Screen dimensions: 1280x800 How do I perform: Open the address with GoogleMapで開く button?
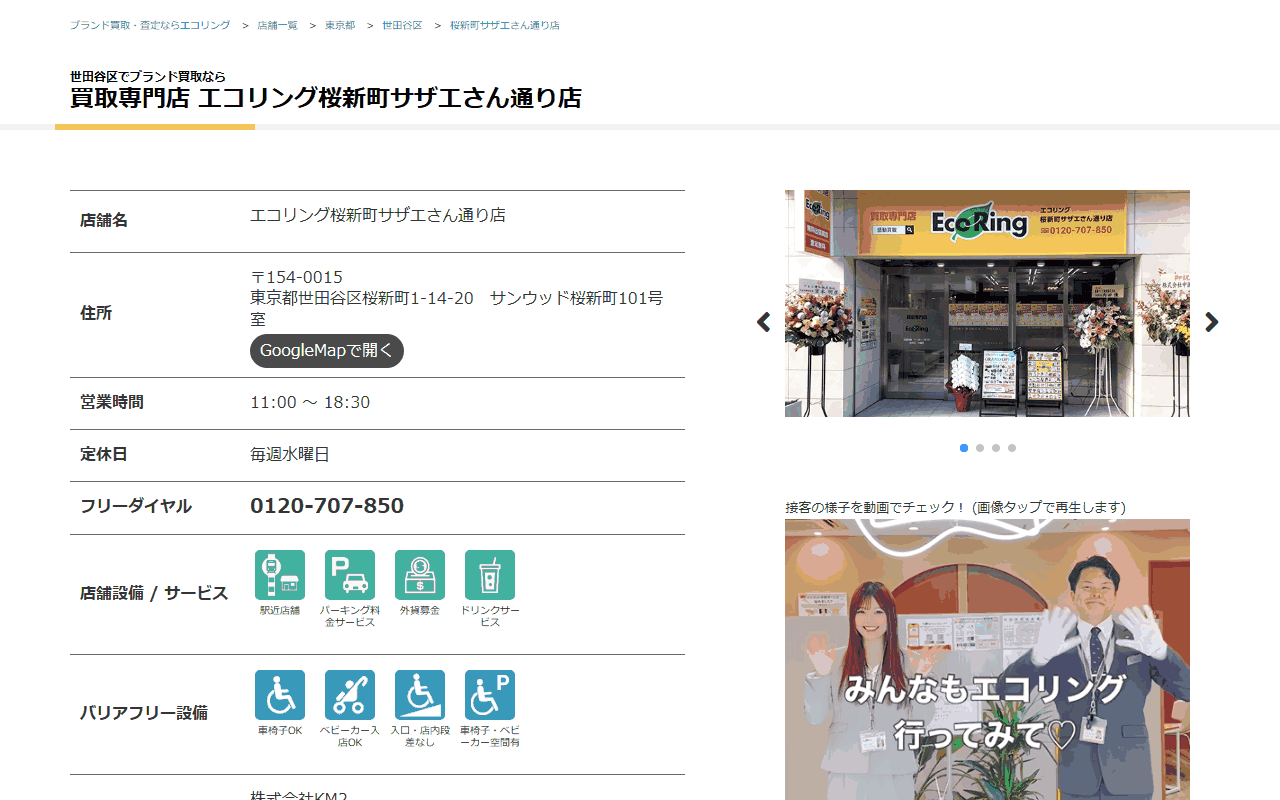point(327,351)
